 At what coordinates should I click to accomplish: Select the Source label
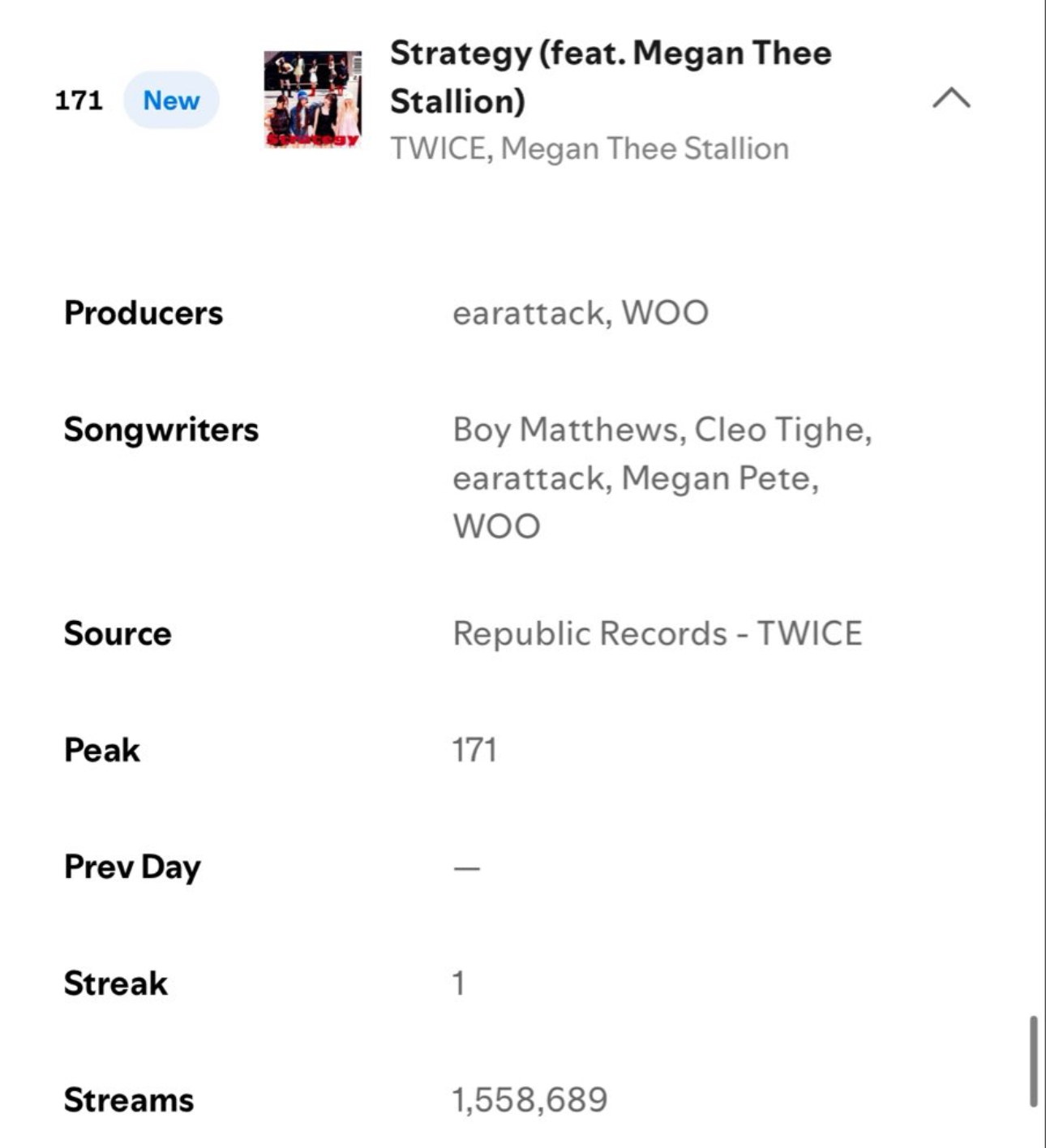click(118, 634)
